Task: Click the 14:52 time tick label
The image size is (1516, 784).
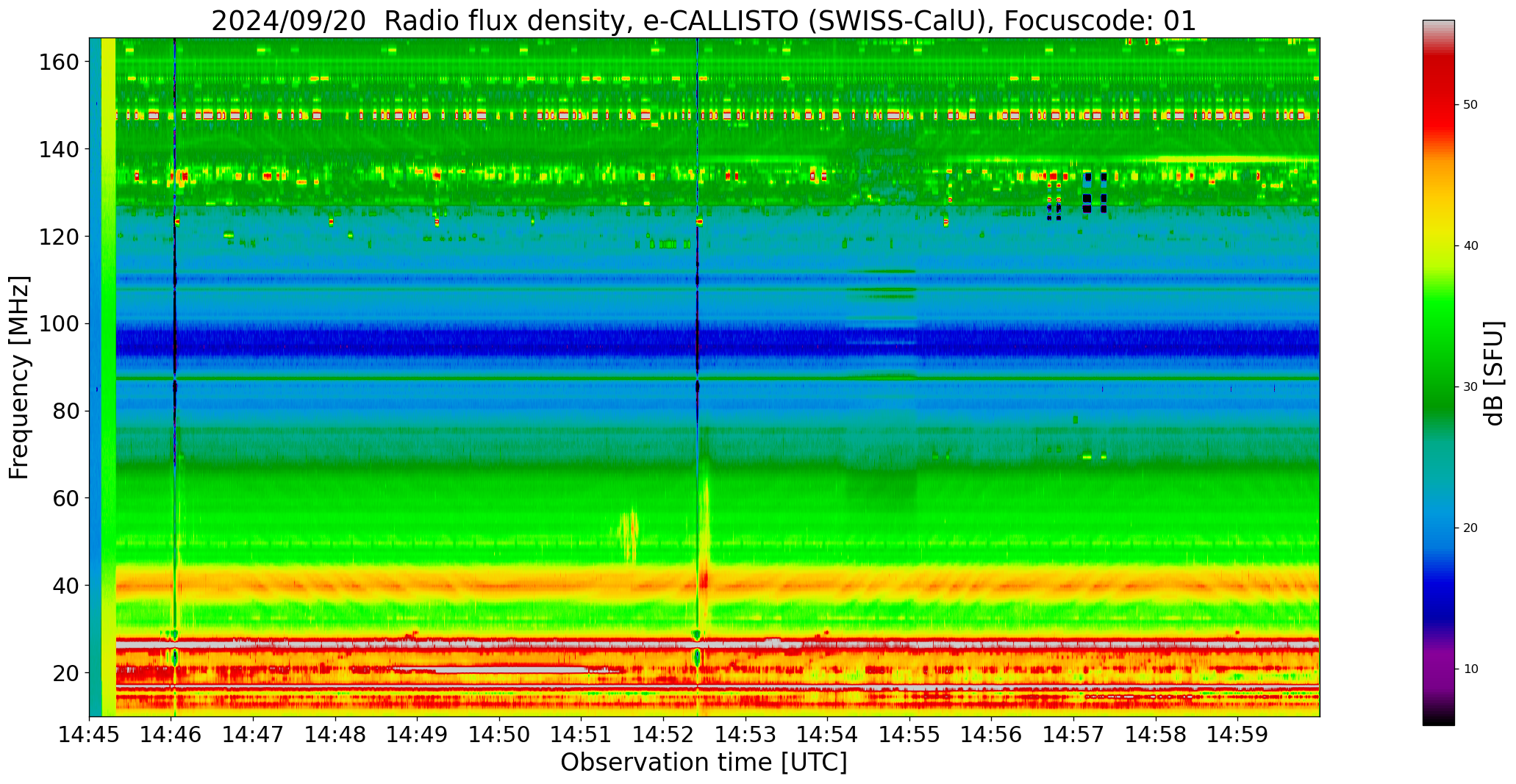Action: pyautogui.click(x=664, y=734)
